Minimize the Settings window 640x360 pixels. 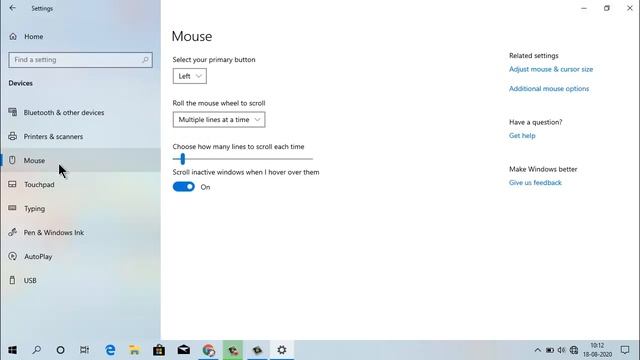pyautogui.click(x=584, y=8)
